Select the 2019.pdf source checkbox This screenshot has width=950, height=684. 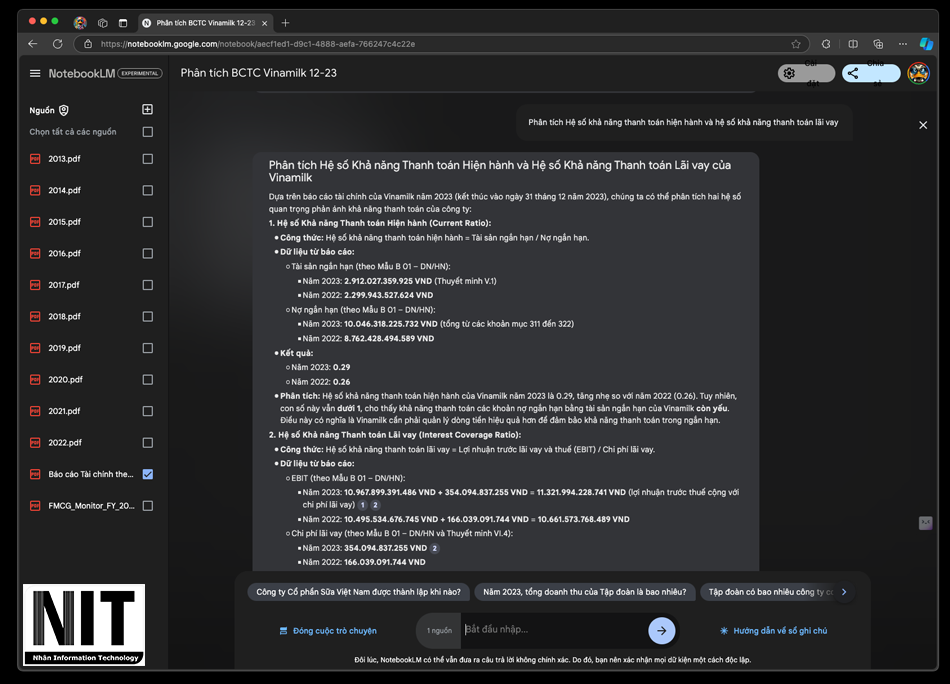(x=147, y=348)
